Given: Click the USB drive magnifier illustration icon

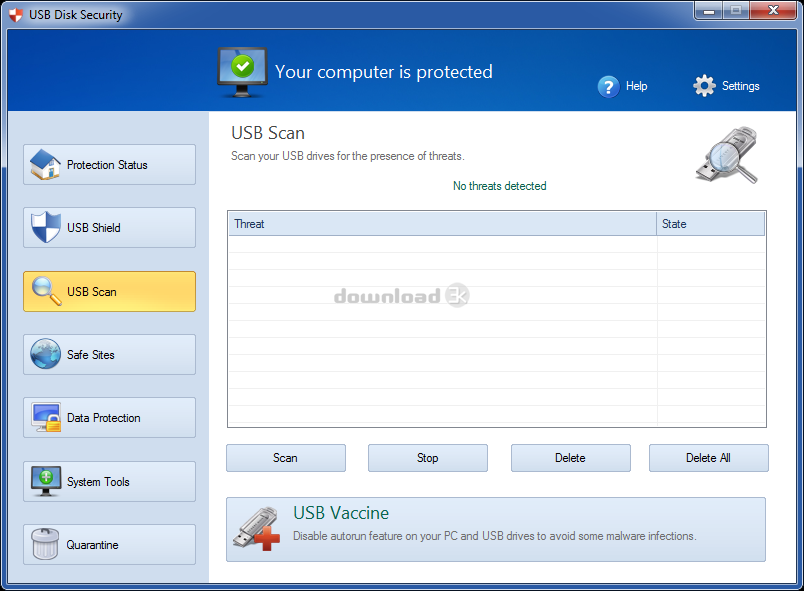Looking at the screenshot, I should pyautogui.click(x=727, y=155).
